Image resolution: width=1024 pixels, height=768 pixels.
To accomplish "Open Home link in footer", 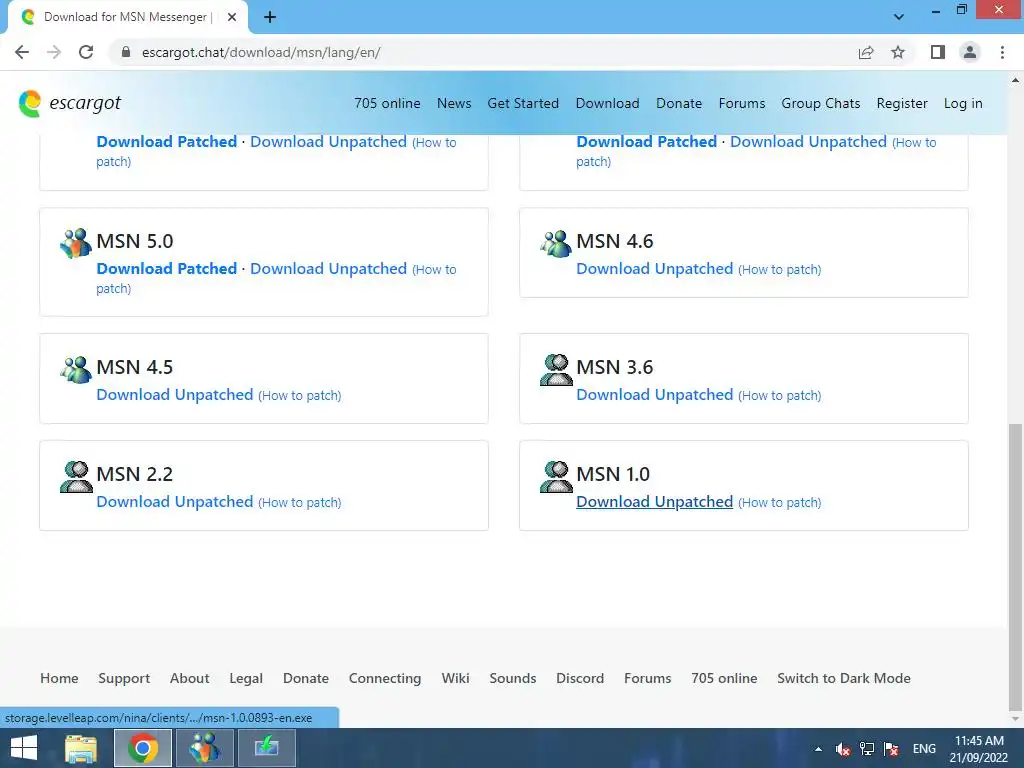I will 59,678.
